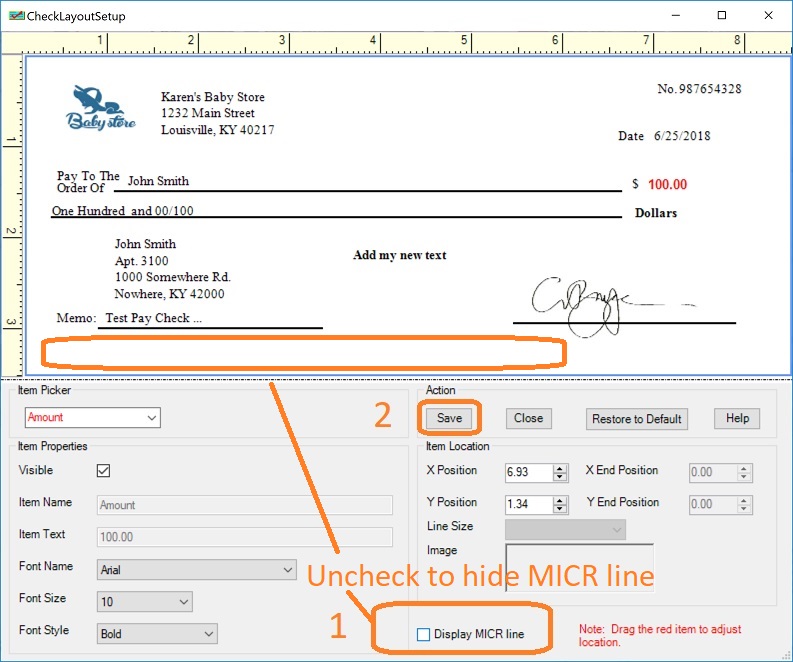Screen dimensions: 793x662
Task: Select the Memo text 'Test Pay Check ...'
Action: pyautogui.click(x=153, y=318)
